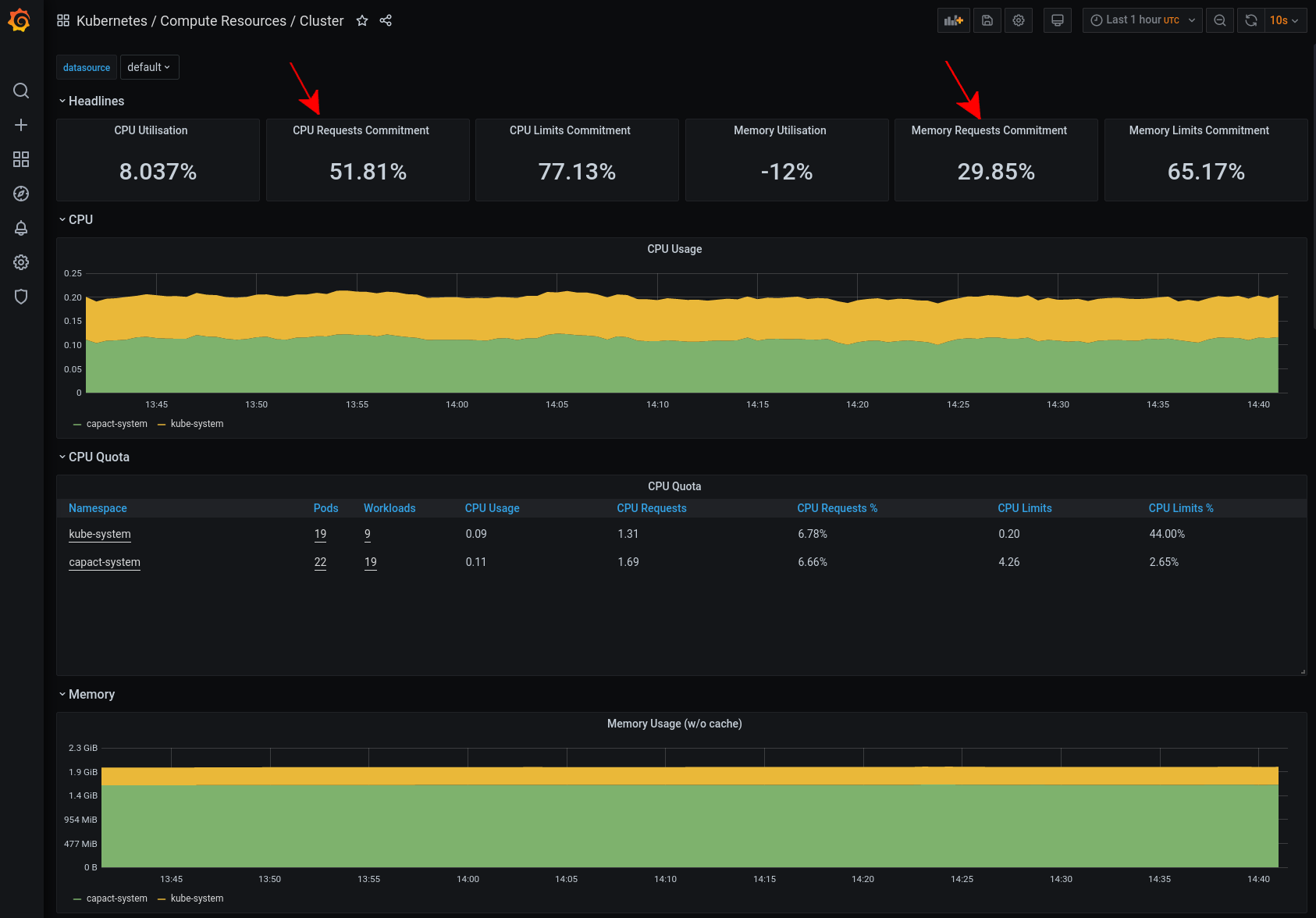Click the Kubernetes breadcrumb
Viewport: 1316px width, 918px height.
[x=112, y=21]
